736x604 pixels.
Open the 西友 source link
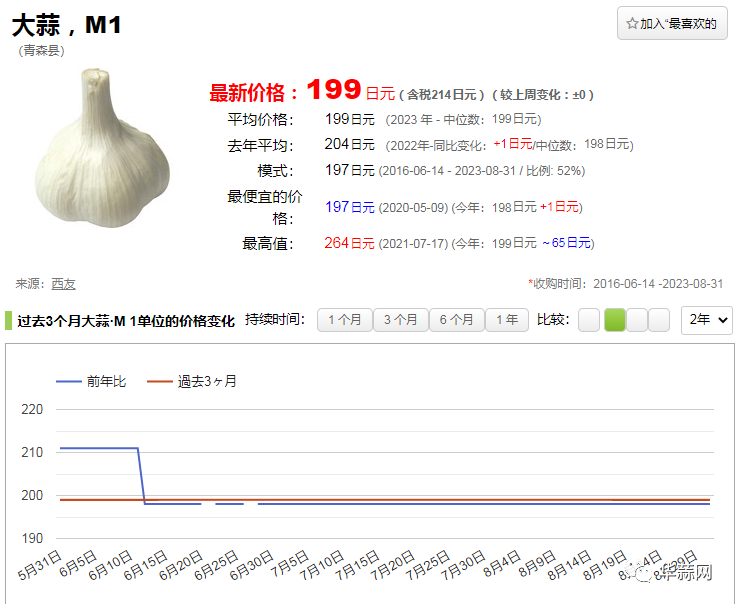[x=63, y=284]
